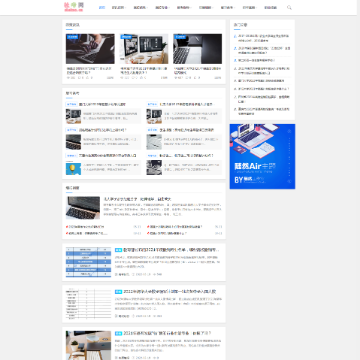
Task: Open the white table article thumbnail
Action: tap(88, 303)
